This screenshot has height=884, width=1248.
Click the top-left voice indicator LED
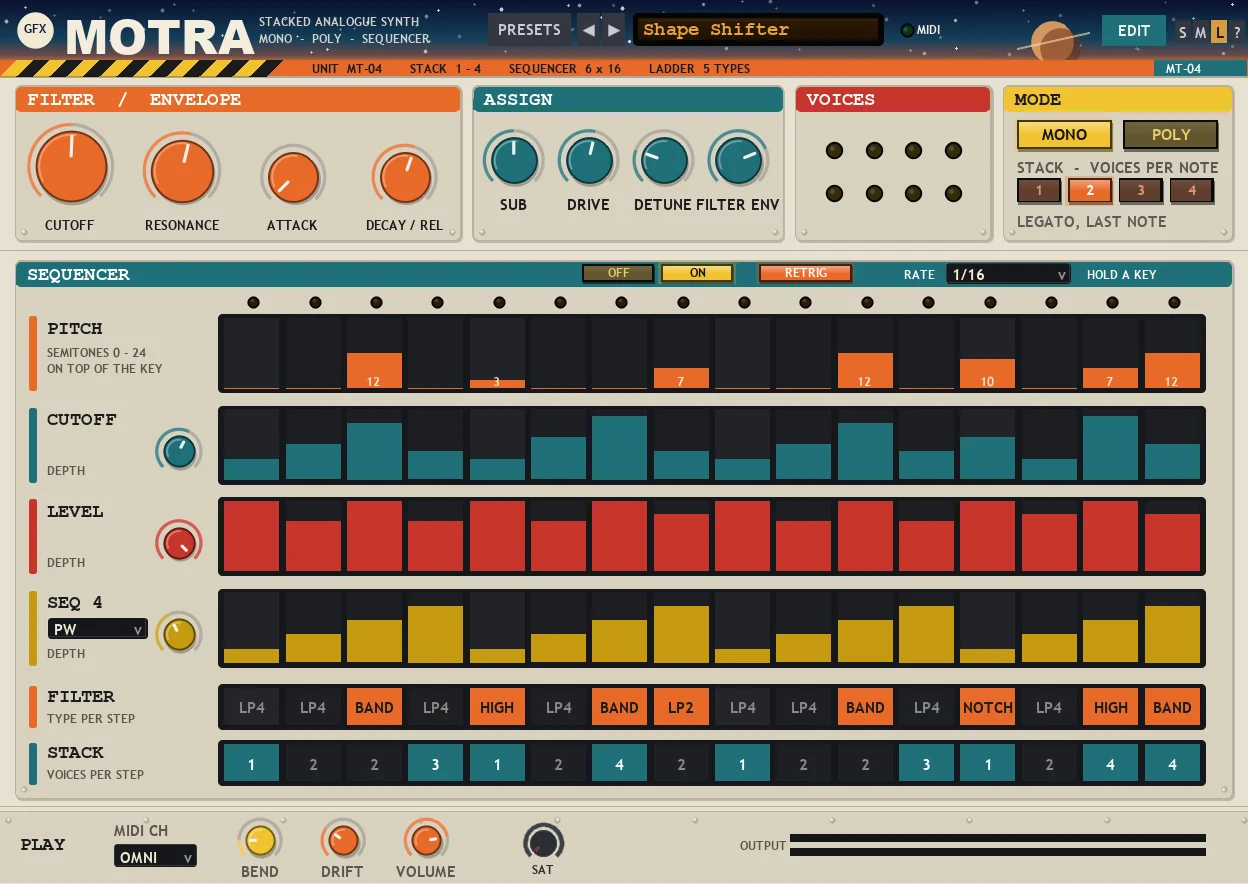tap(834, 151)
